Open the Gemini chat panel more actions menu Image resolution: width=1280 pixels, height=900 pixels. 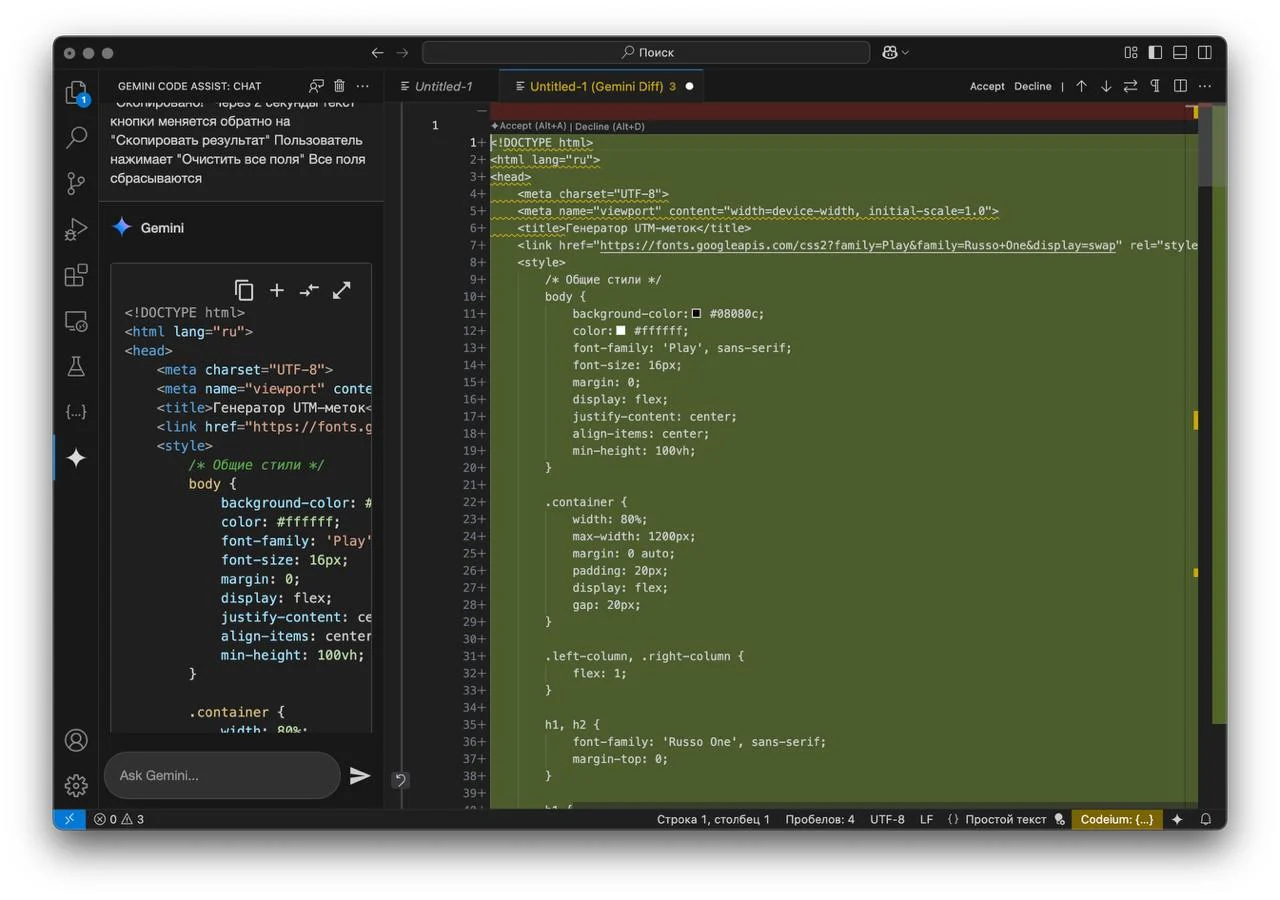tap(363, 86)
